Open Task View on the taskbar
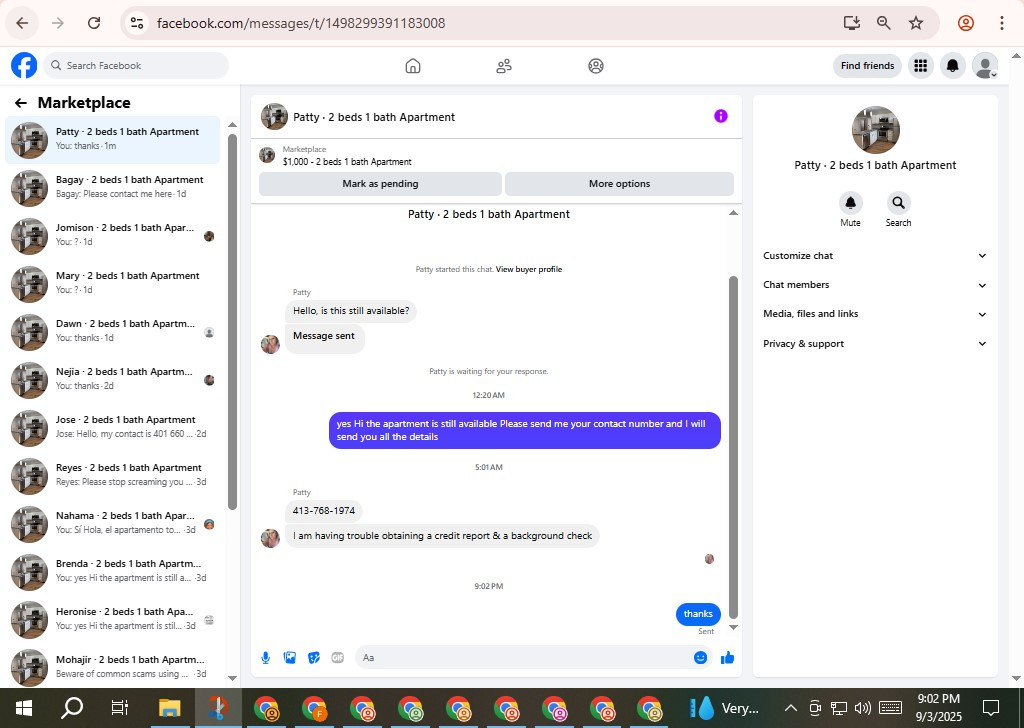The image size is (1024, 728). 120,708
